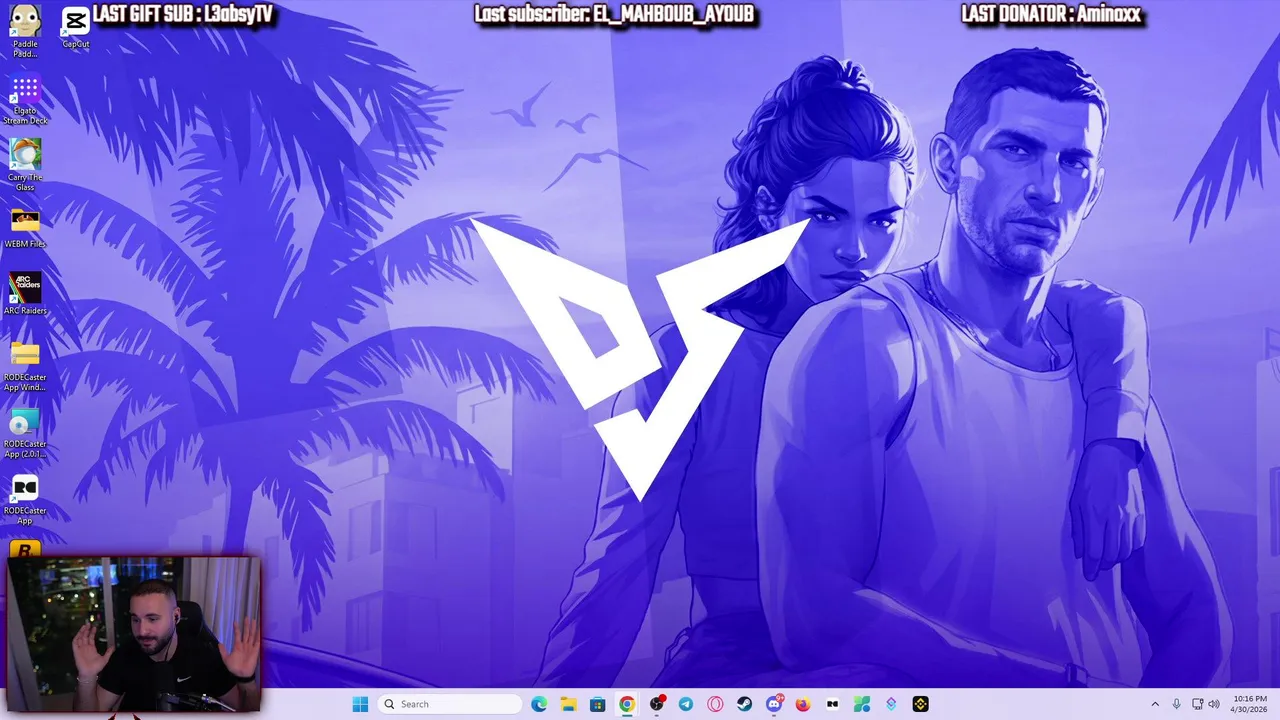Image resolution: width=1280 pixels, height=720 pixels.
Task: Open the Paddle Paddle desktop shortcut
Action: (25, 29)
